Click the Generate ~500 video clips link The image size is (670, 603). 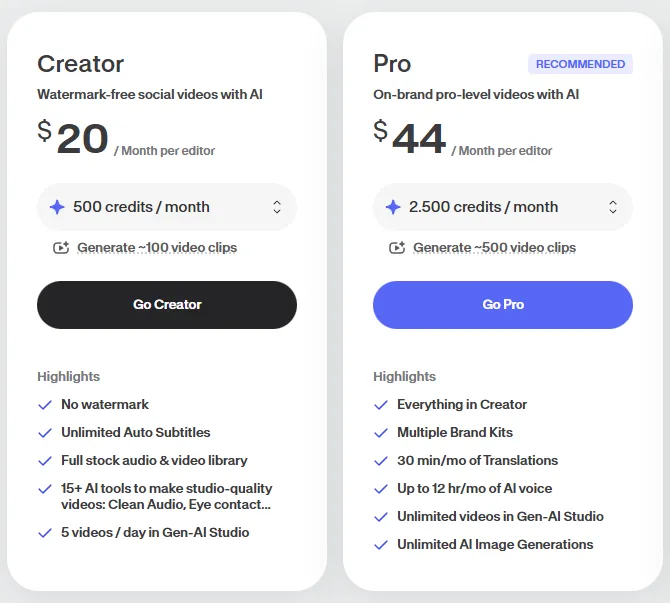click(x=494, y=248)
